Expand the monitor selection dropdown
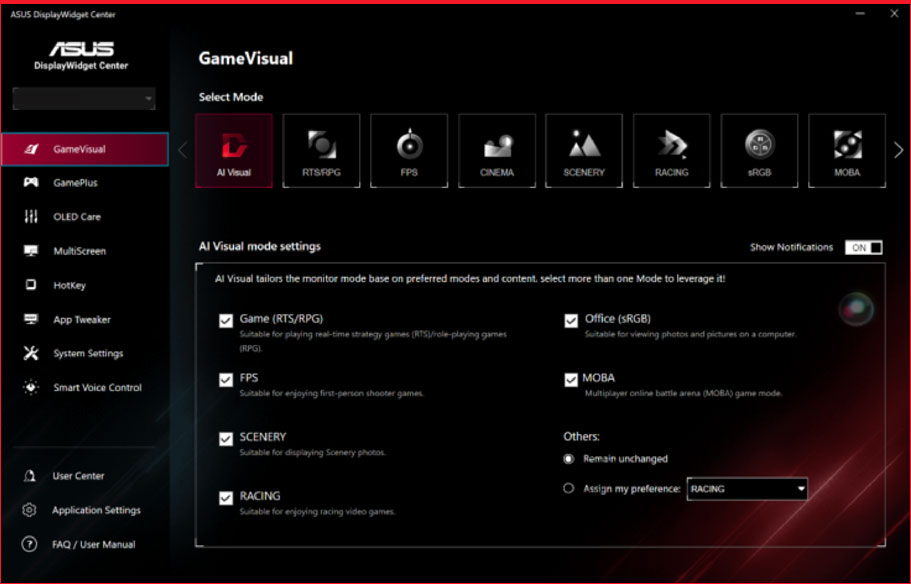911x584 pixels. tap(84, 99)
